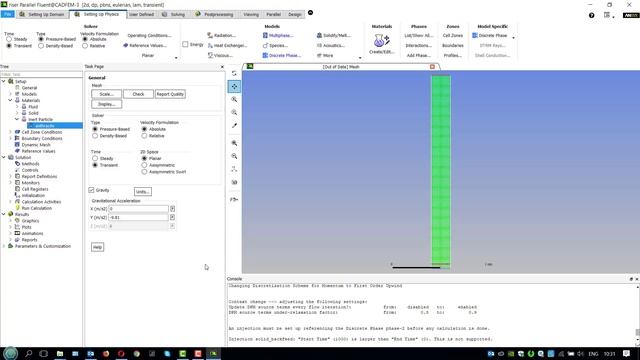The image size is (640, 360).
Task: Collapse the Solution tree node
Action: [4, 158]
